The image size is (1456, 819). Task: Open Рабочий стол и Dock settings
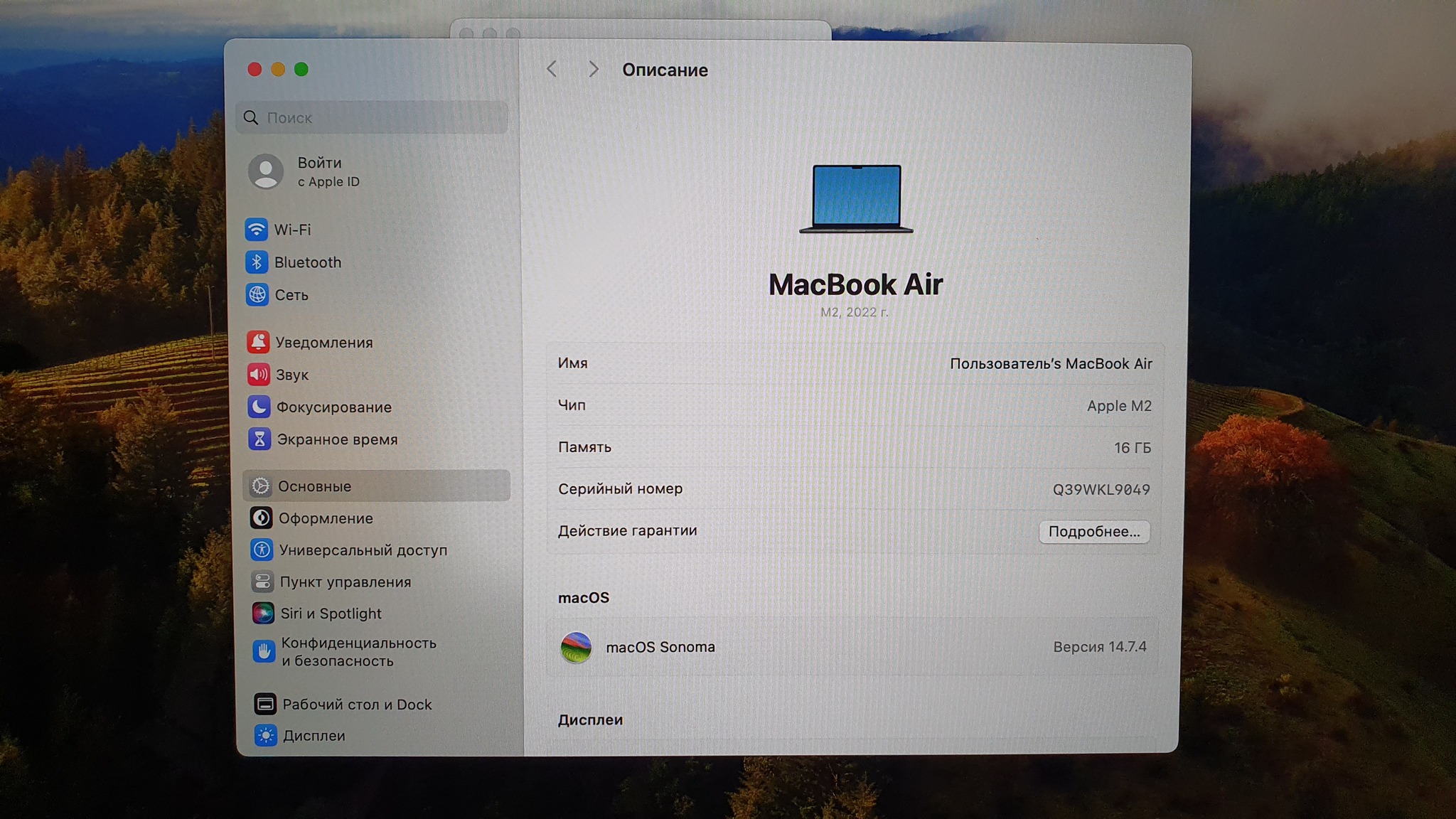click(357, 704)
